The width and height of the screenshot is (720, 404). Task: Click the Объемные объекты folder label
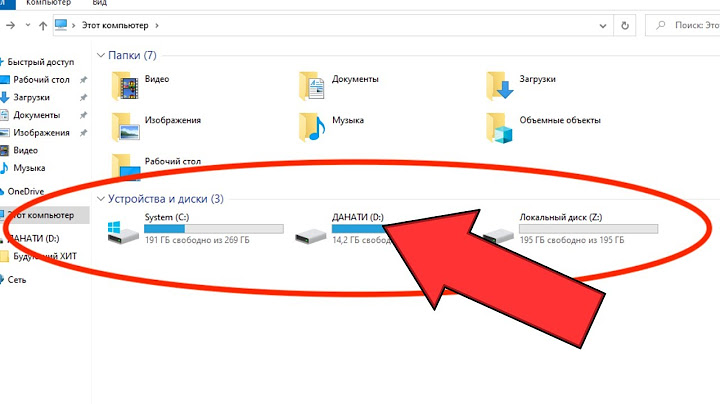[560, 120]
